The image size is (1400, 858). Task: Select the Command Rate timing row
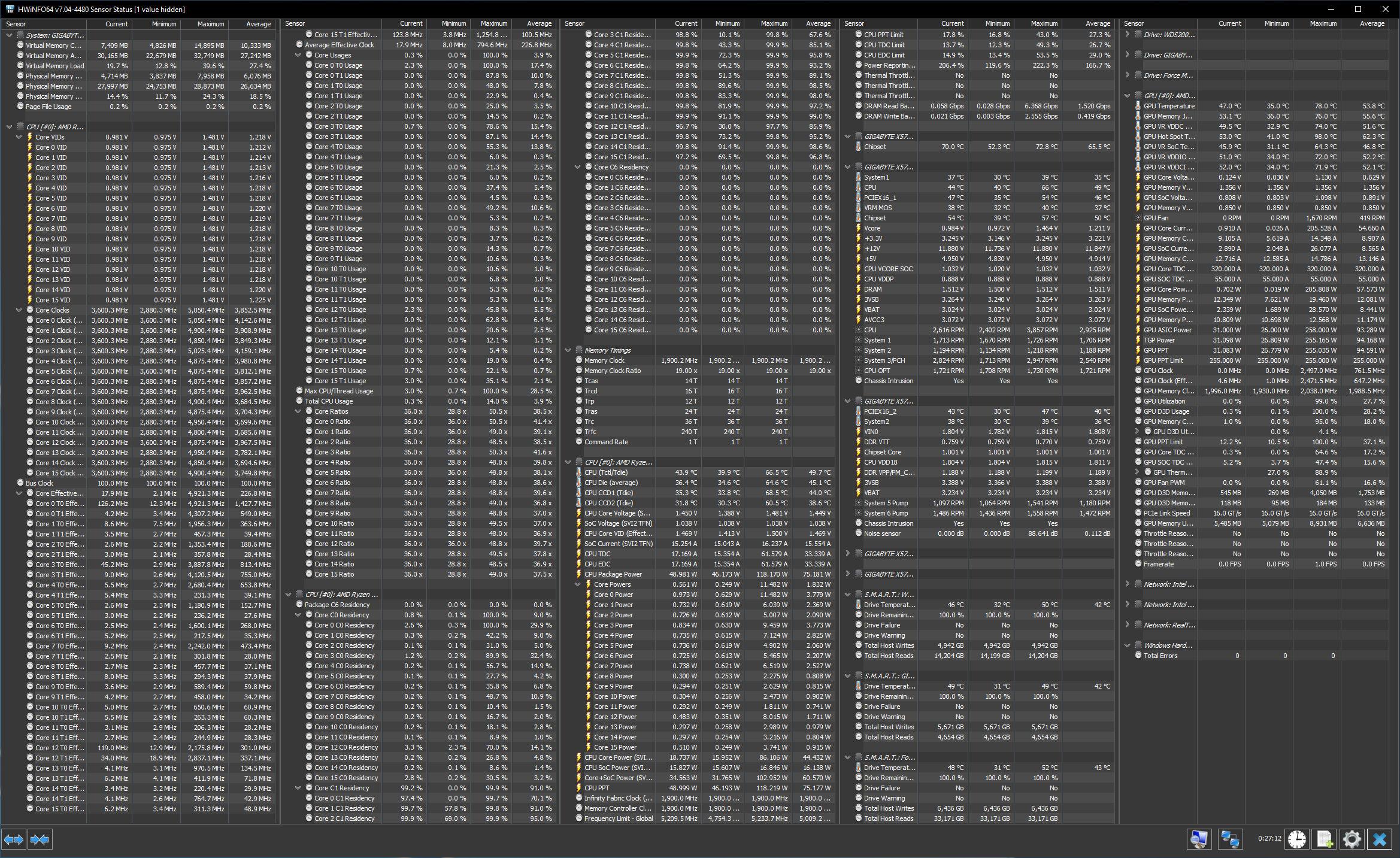[698, 442]
